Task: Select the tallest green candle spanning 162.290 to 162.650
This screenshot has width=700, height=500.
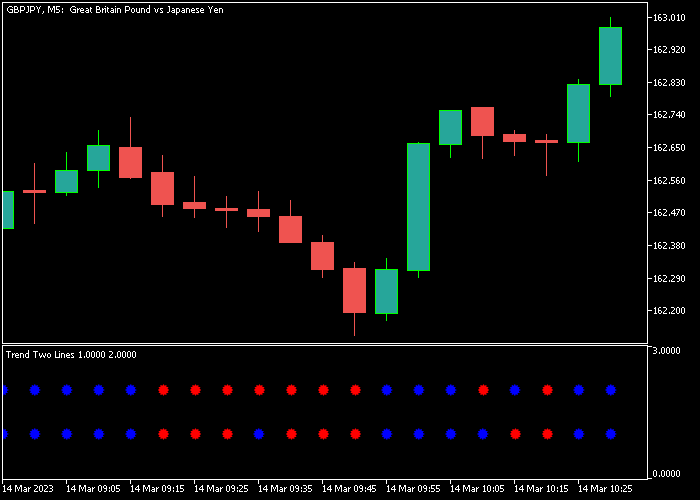Action: click(x=418, y=207)
